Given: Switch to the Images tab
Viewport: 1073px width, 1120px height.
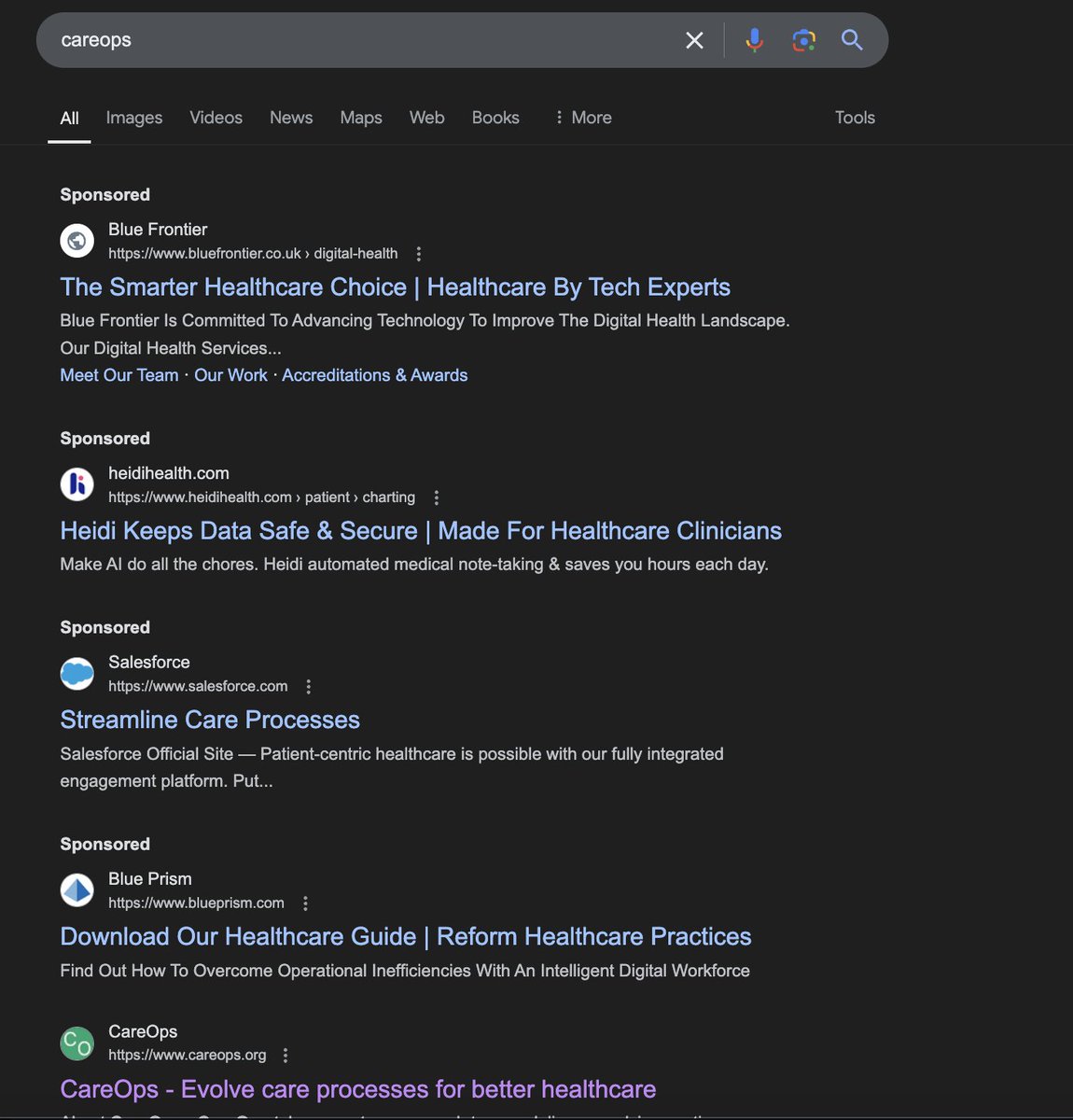Looking at the screenshot, I should pos(134,118).
